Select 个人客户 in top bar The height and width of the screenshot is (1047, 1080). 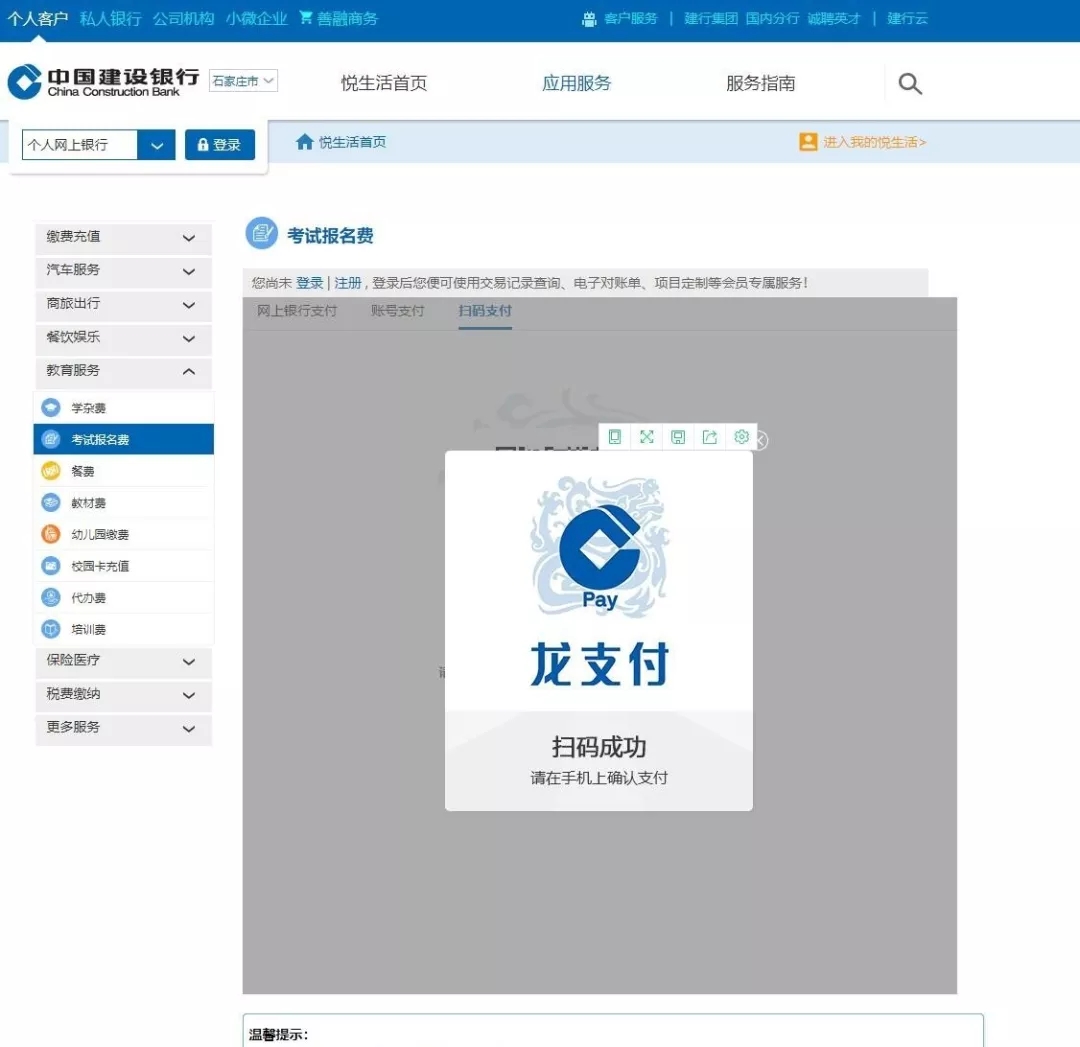click(38, 18)
